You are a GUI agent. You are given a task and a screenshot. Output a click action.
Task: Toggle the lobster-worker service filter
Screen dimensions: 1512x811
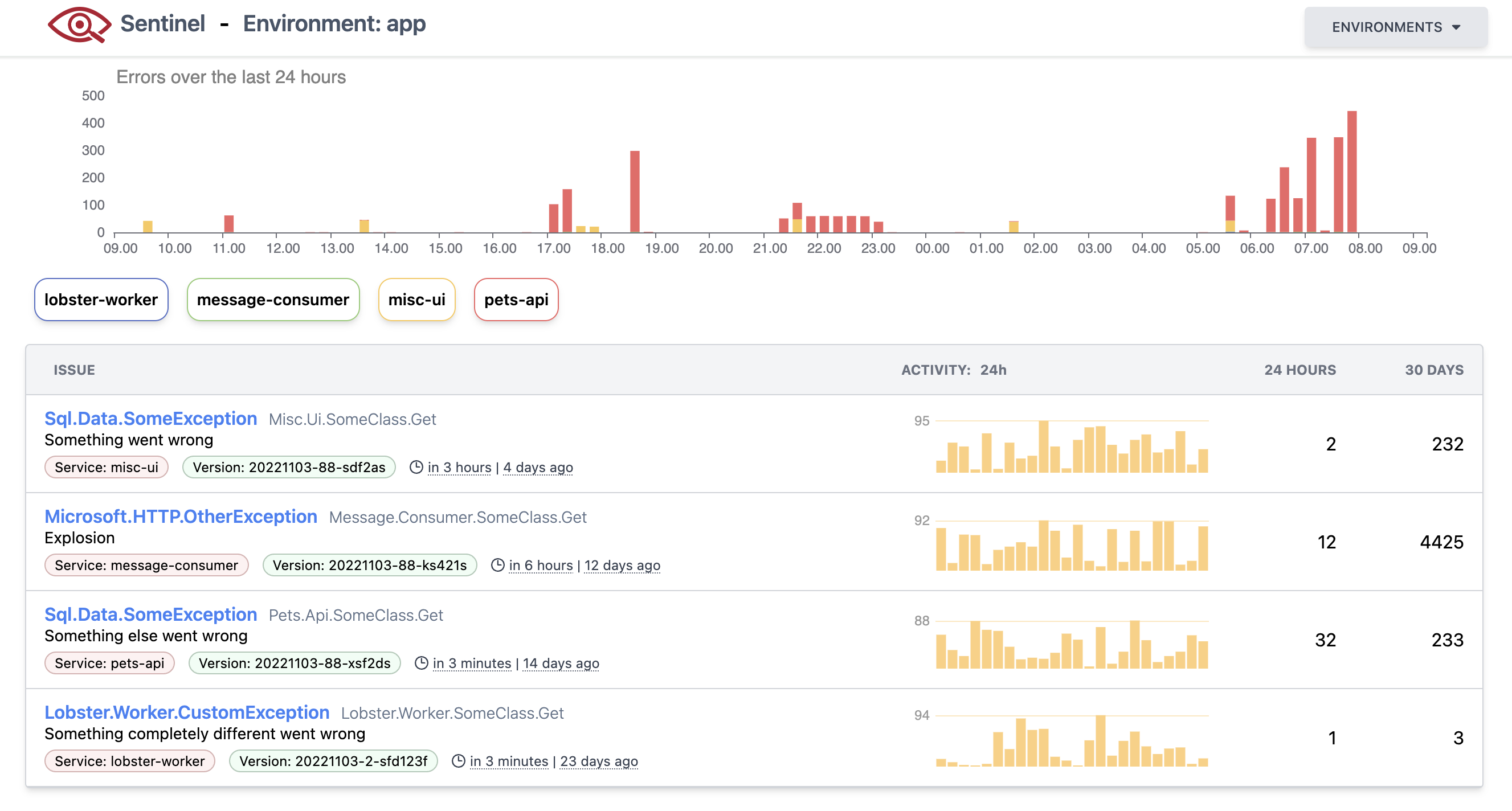[x=101, y=300]
